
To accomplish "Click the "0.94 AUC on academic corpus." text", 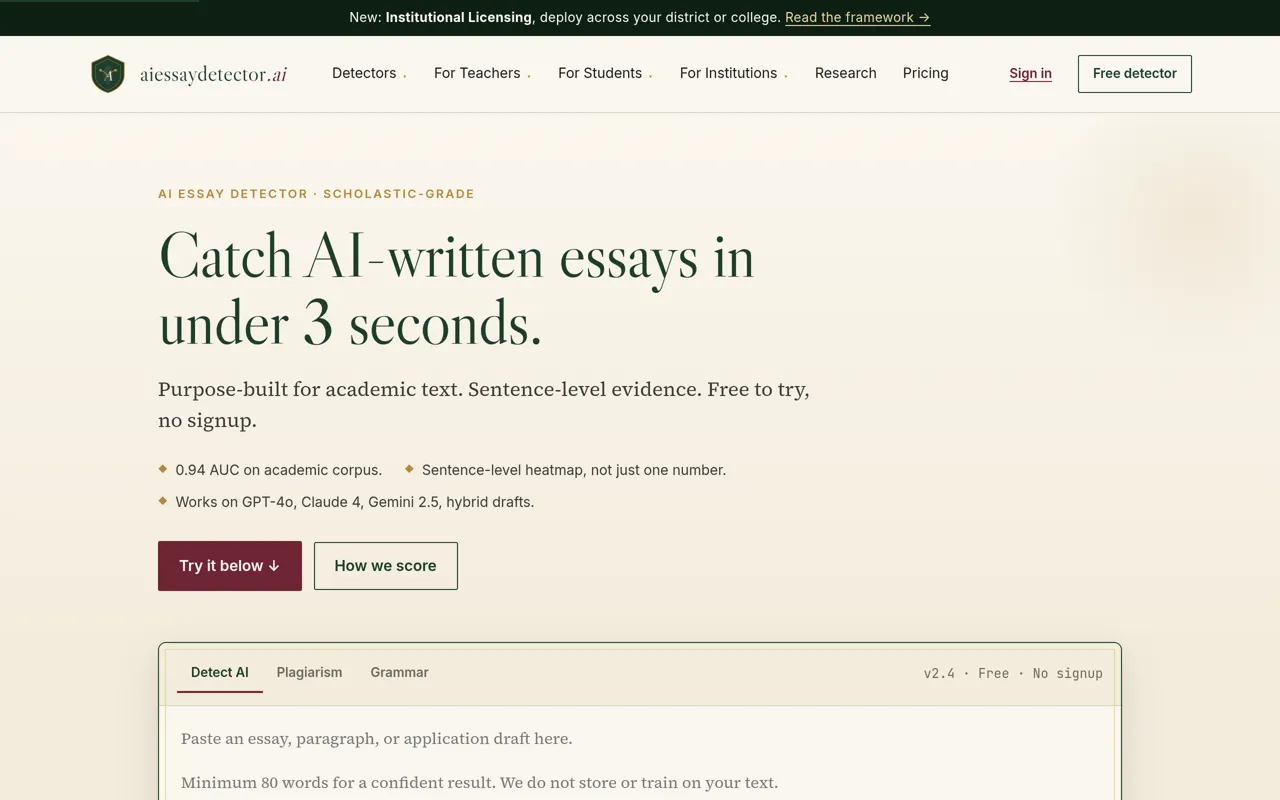I will click(279, 470).
